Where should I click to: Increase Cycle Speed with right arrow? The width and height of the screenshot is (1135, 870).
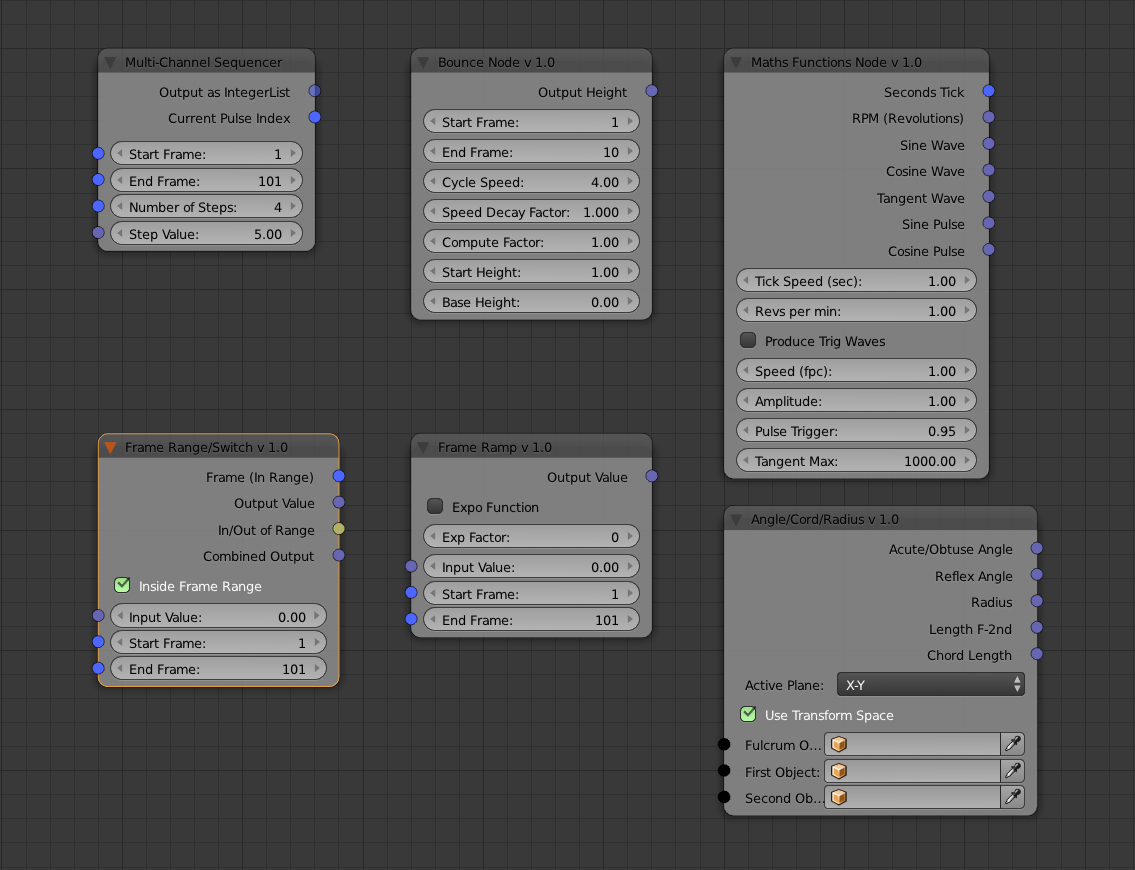631,182
